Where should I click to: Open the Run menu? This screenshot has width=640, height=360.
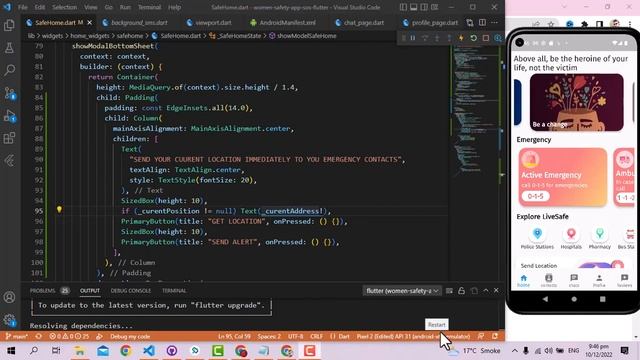(125, 7)
